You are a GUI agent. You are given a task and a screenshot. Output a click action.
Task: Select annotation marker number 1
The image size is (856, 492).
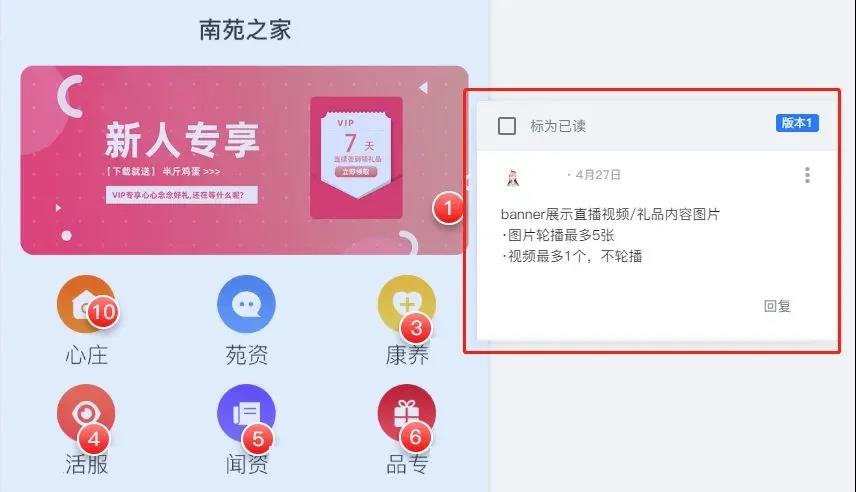(x=449, y=208)
